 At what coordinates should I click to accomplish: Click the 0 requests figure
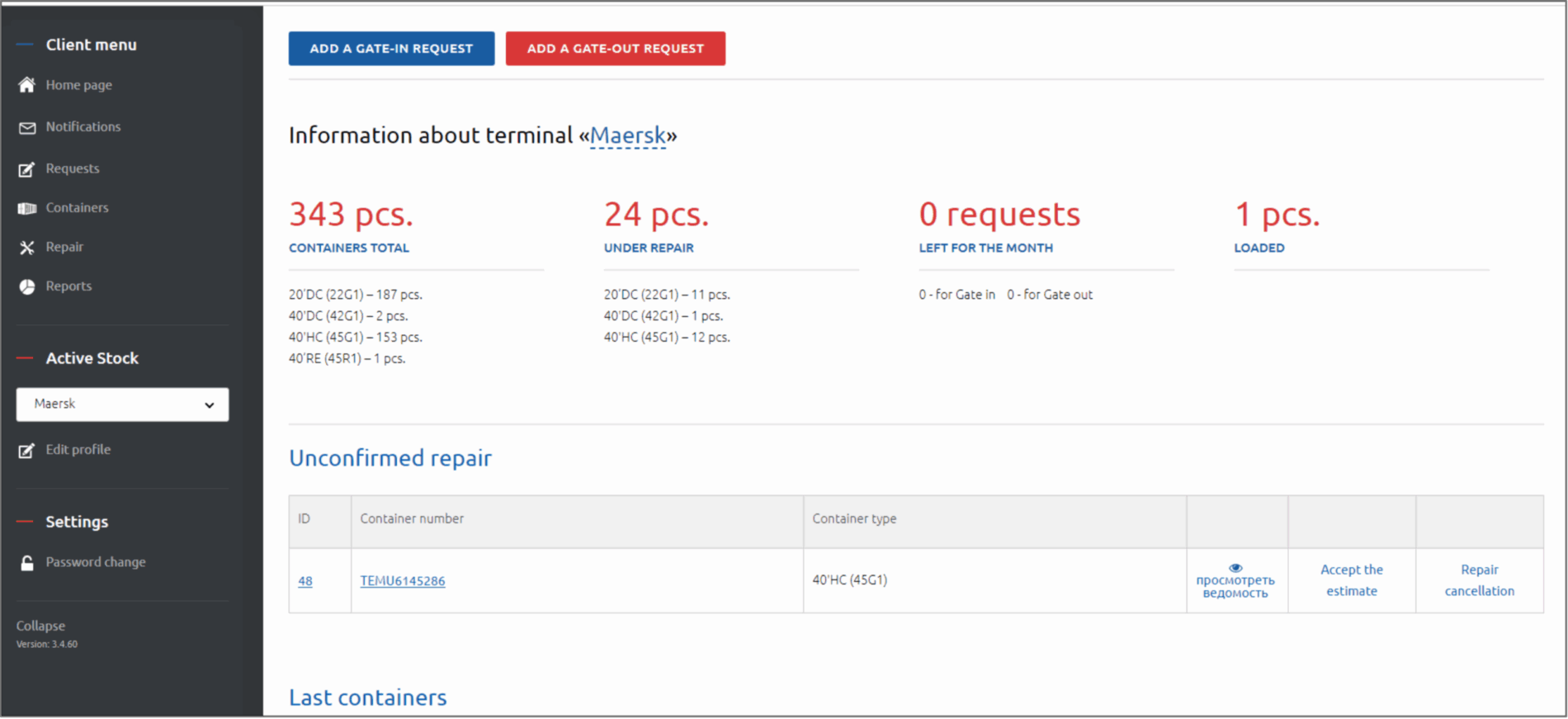click(x=999, y=215)
